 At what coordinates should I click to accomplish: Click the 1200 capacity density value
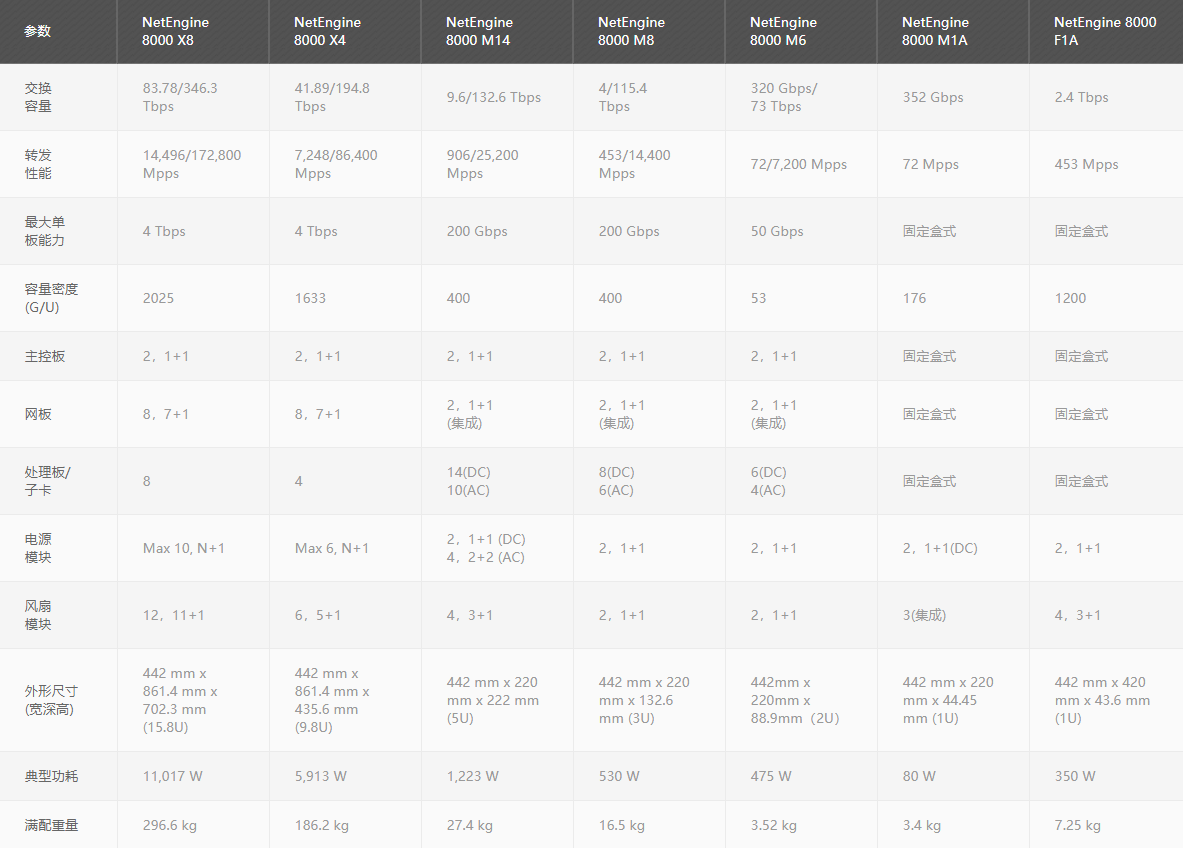(x=1070, y=298)
